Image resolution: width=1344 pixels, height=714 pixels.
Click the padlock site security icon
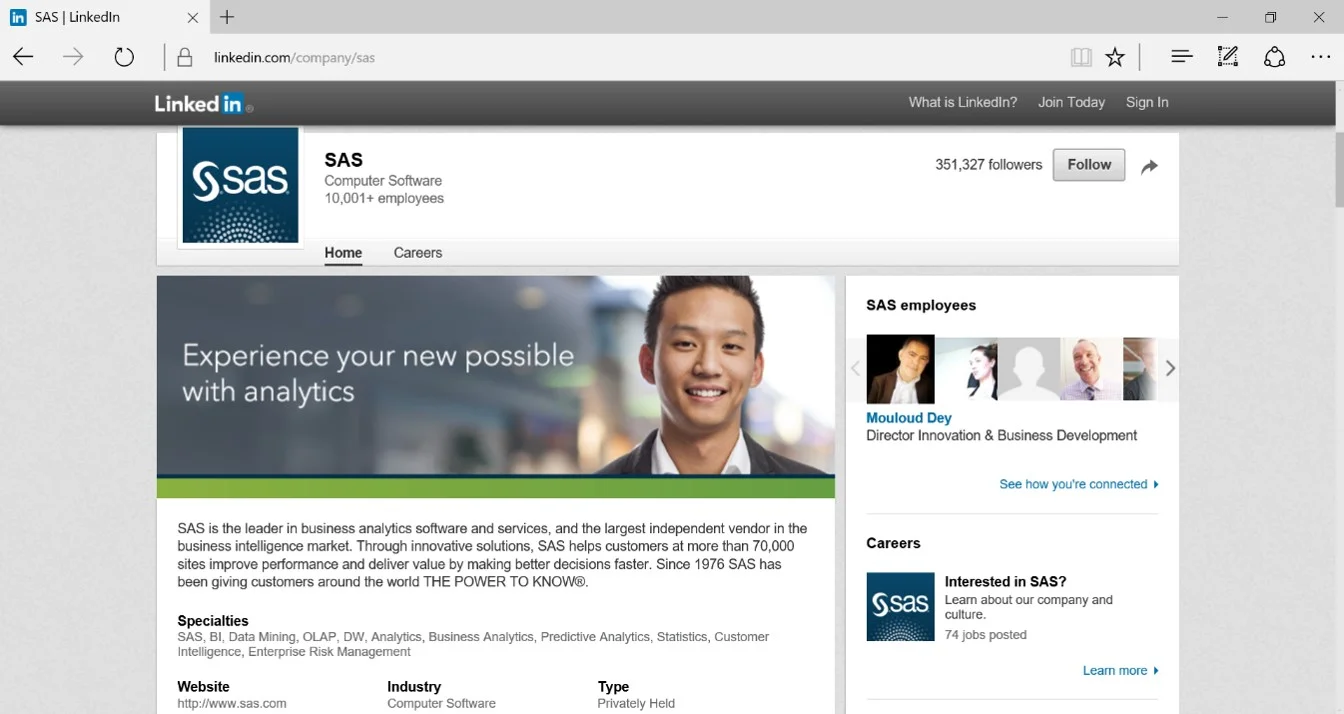(184, 57)
